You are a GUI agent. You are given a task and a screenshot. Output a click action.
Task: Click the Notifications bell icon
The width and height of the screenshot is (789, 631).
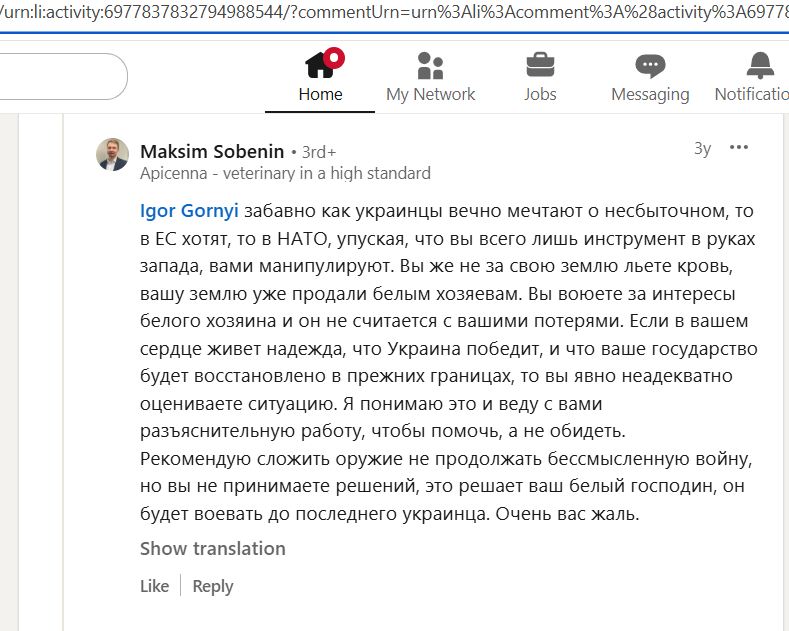760,66
